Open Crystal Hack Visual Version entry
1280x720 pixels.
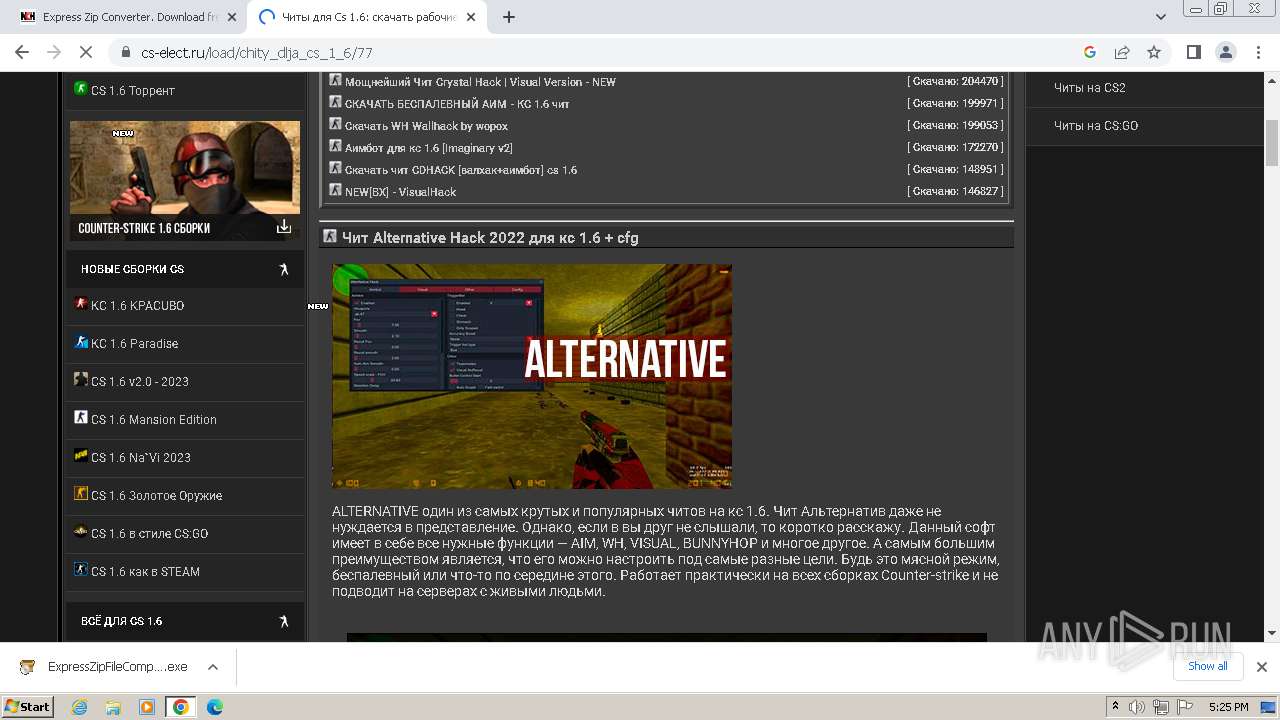coord(480,82)
